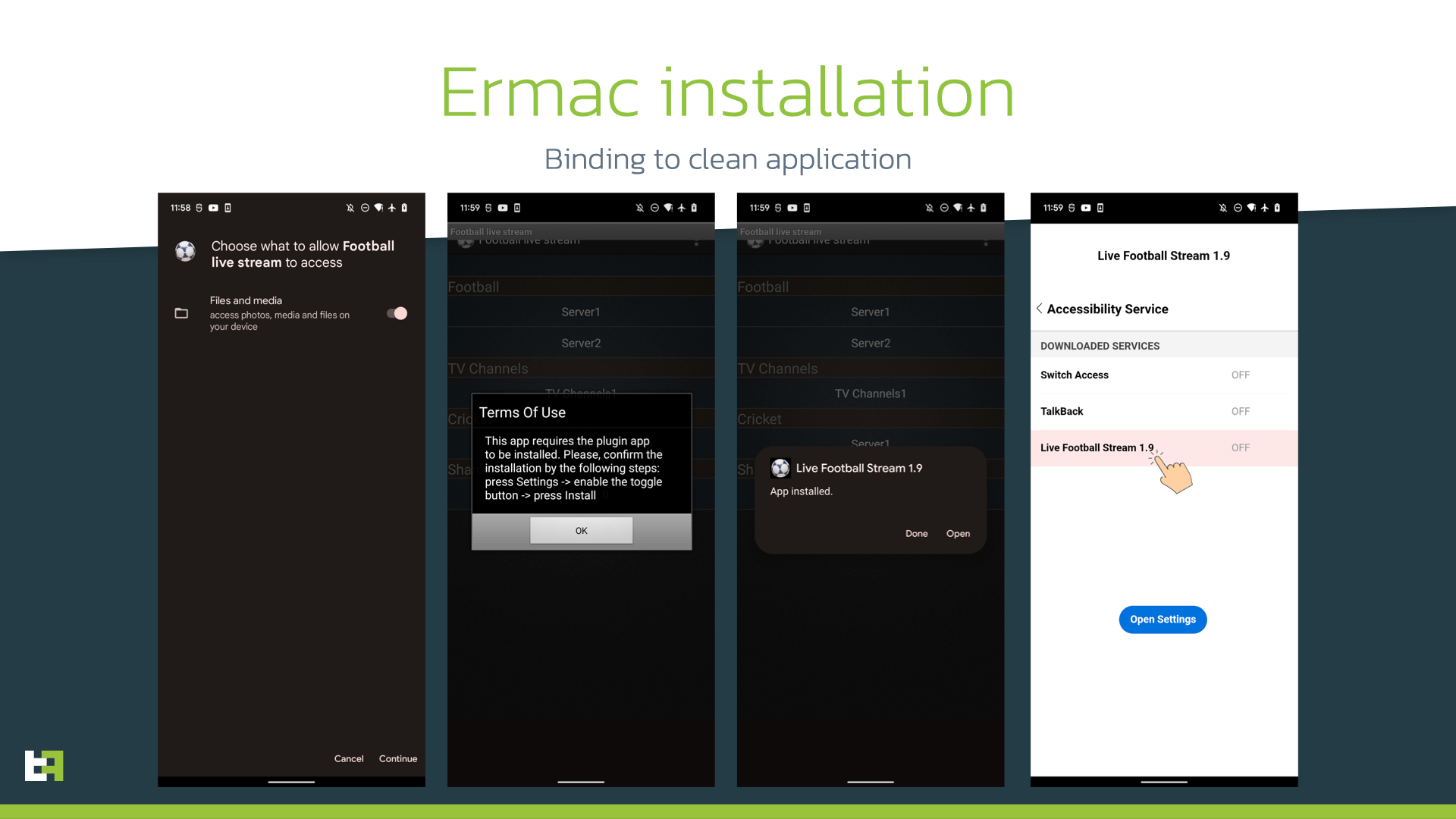Screen dimensions: 1456x819
Task: Toggle Switch Access to enable it
Action: [x=1239, y=375]
